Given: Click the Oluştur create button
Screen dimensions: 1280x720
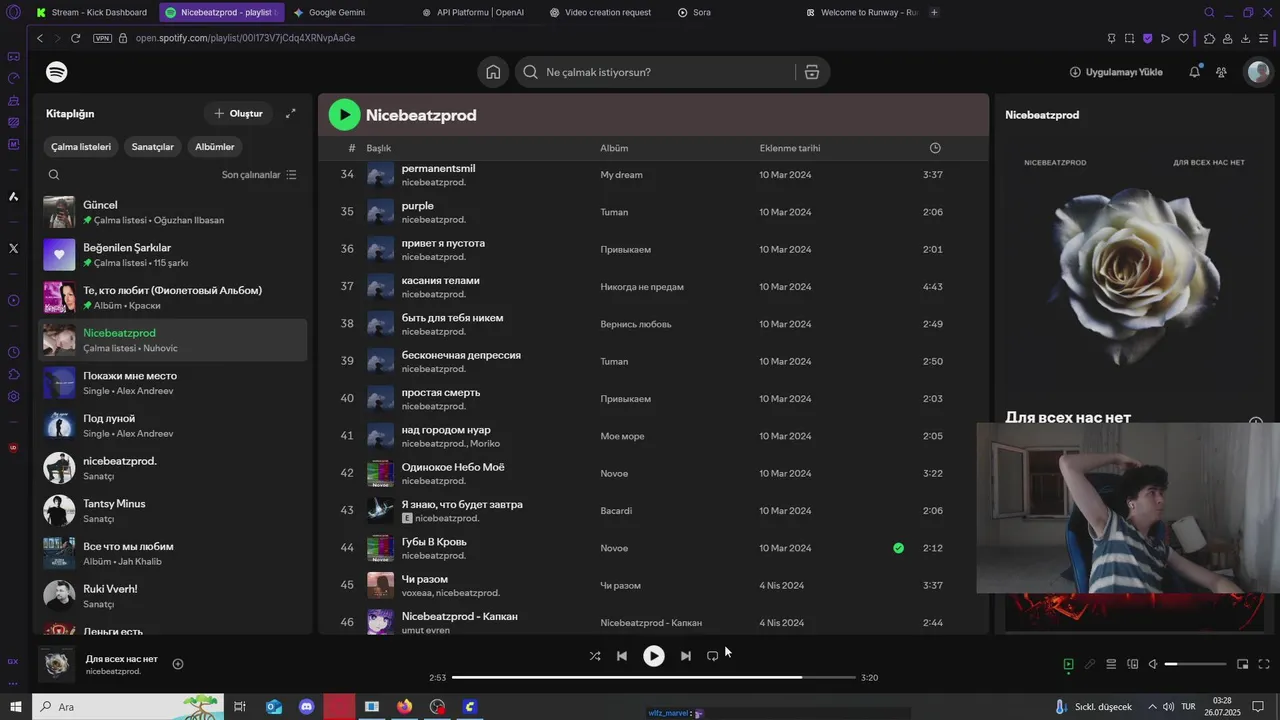Looking at the screenshot, I should [x=238, y=113].
